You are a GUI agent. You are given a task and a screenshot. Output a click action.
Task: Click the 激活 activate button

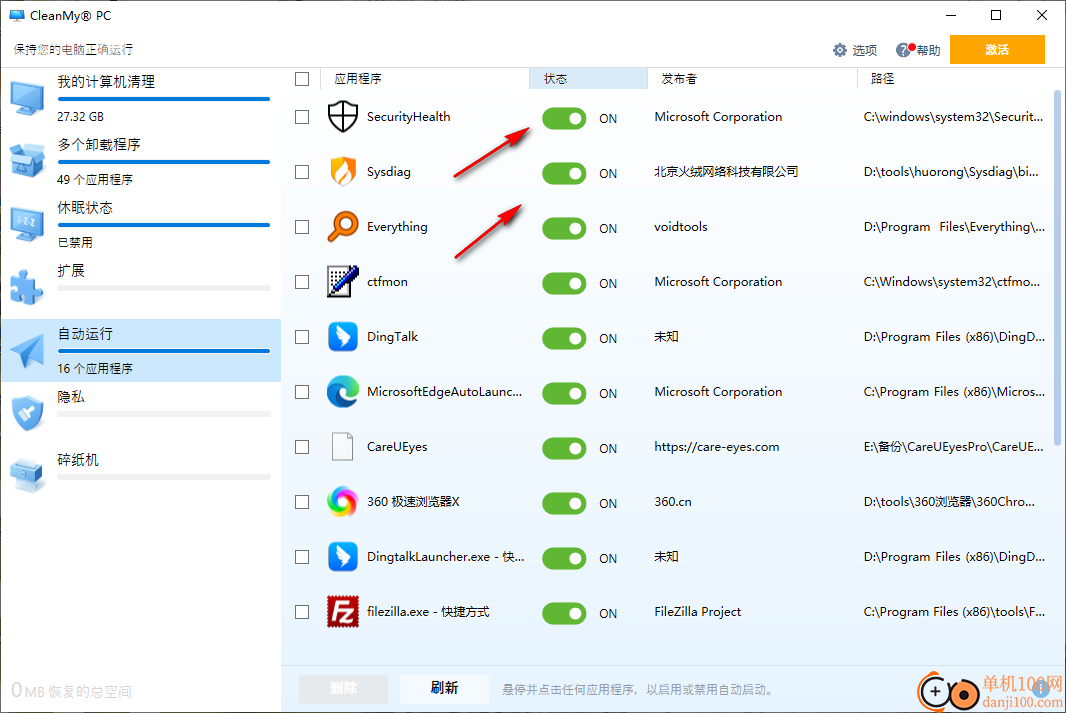click(x=997, y=50)
